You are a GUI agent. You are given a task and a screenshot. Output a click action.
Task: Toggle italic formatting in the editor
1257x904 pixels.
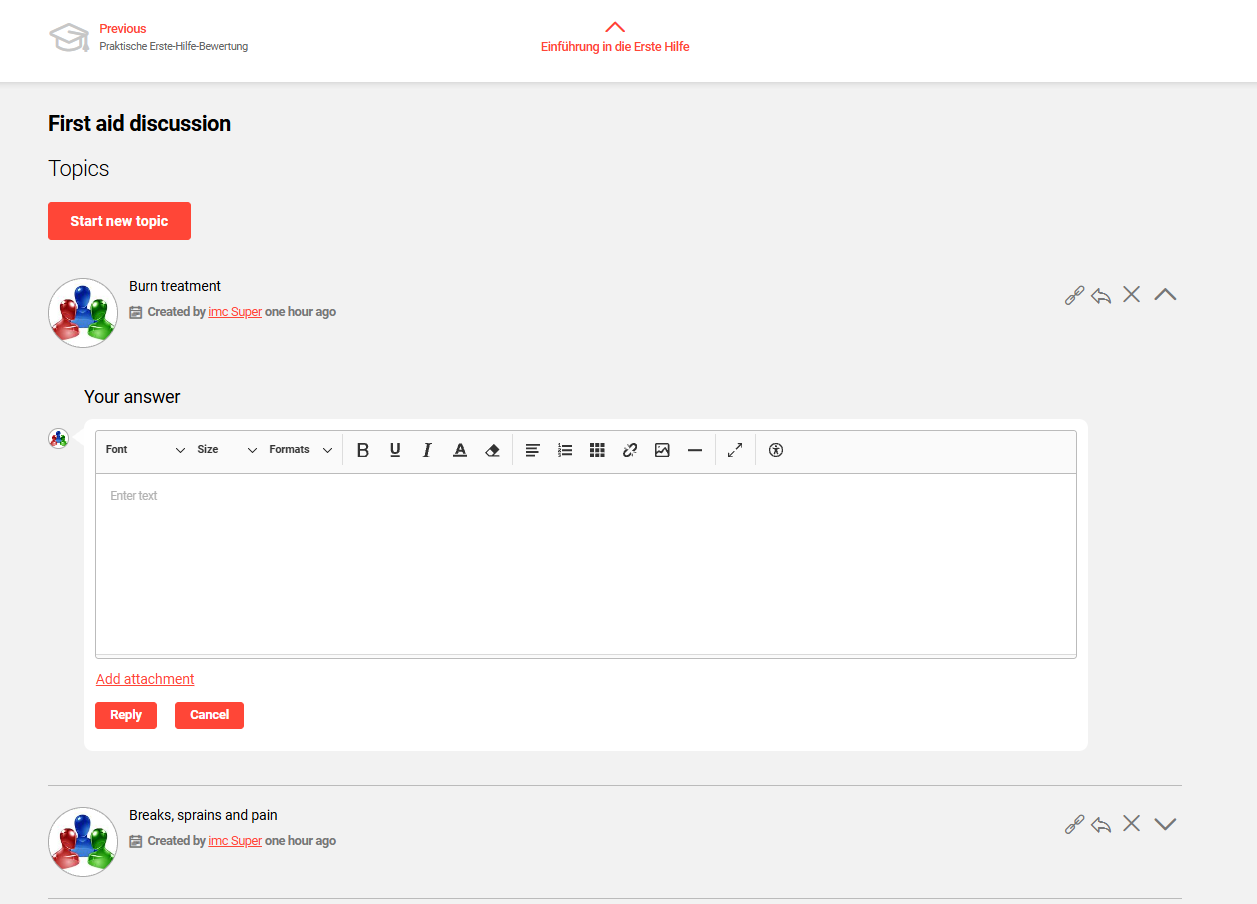(x=427, y=450)
